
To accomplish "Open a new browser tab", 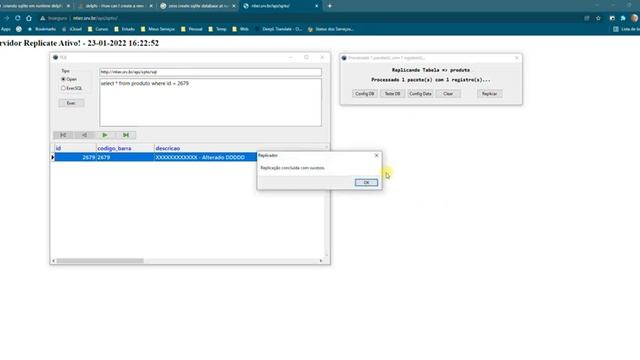I will coord(330,6).
